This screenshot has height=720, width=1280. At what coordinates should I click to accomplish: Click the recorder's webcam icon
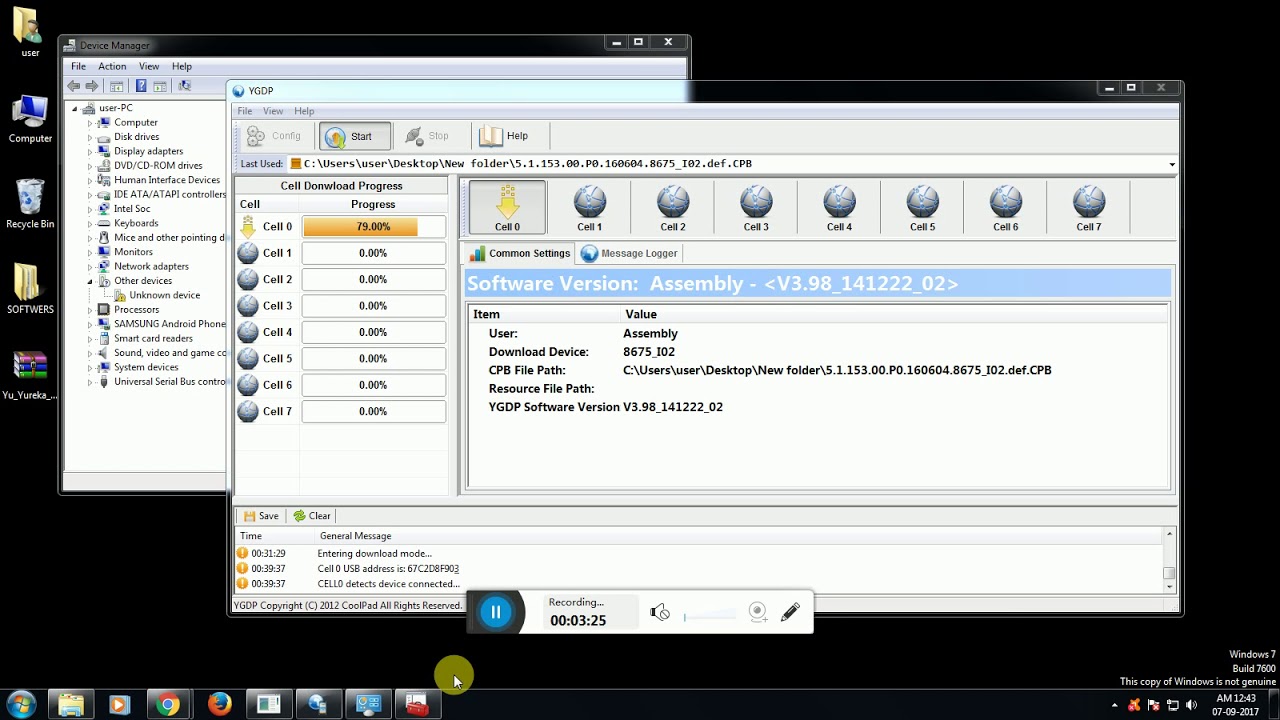[x=758, y=613]
